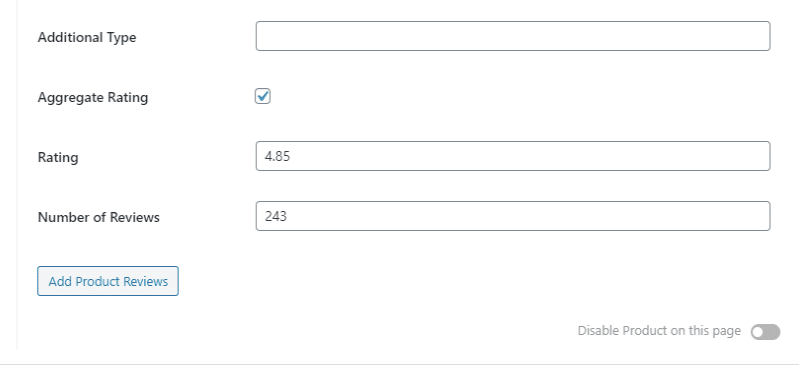799x366 pixels.
Task: Place cursor after 4.85 in Rating box
Action: [291, 156]
